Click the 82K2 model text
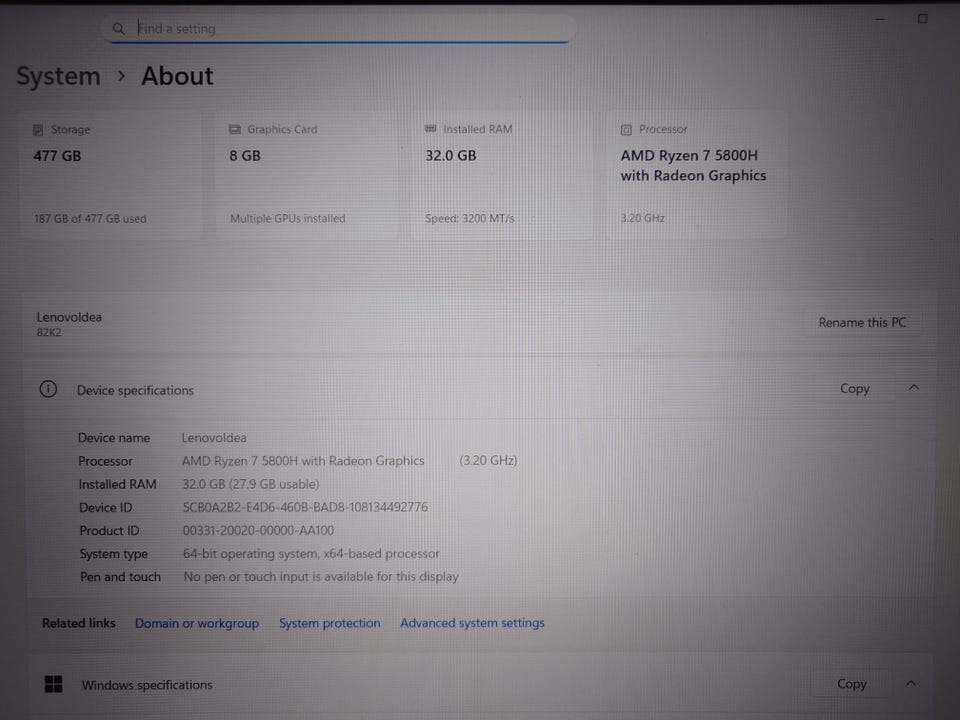960x720 pixels. point(49,332)
